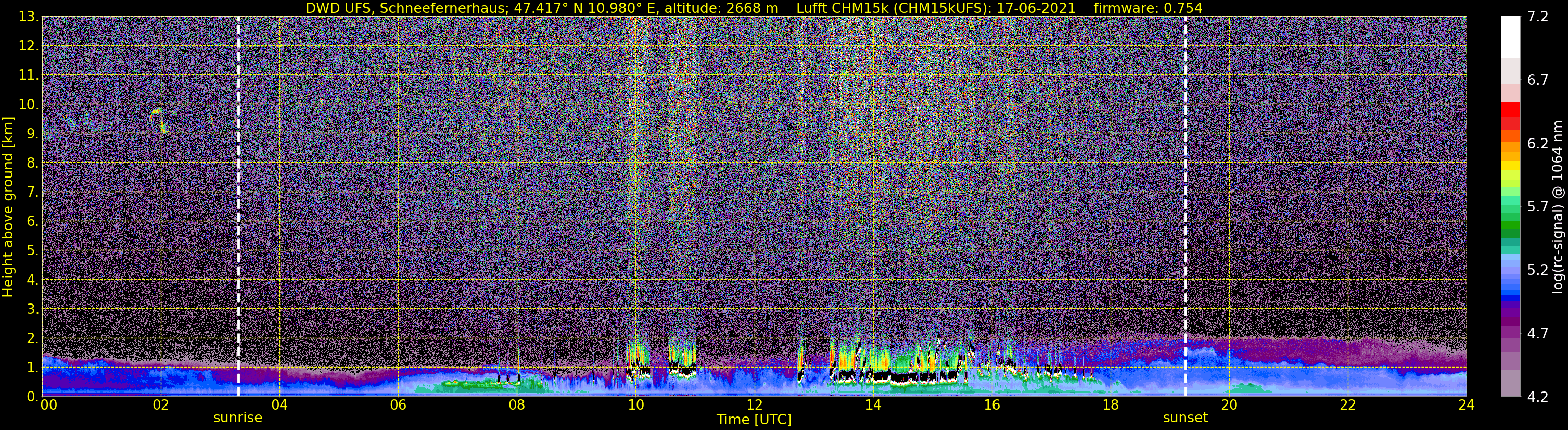This screenshot has height=430, width=1568.
Task: Click the colorbar value '7.2'
Action: [x=1538, y=17]
